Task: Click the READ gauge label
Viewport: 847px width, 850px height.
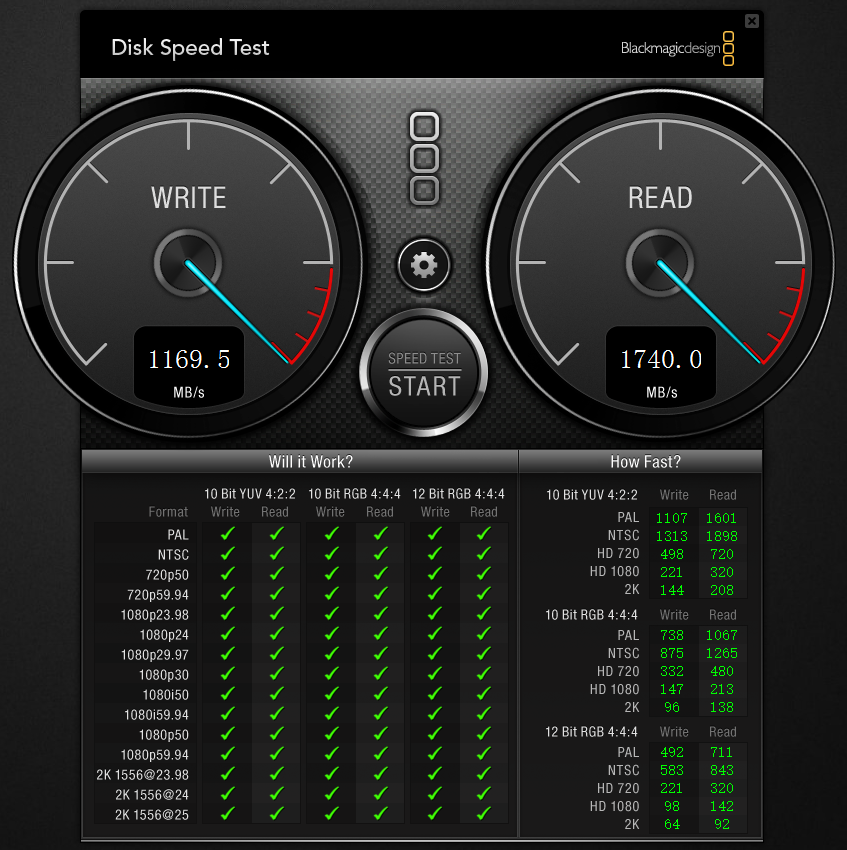Action: click(x=660, y=197)
